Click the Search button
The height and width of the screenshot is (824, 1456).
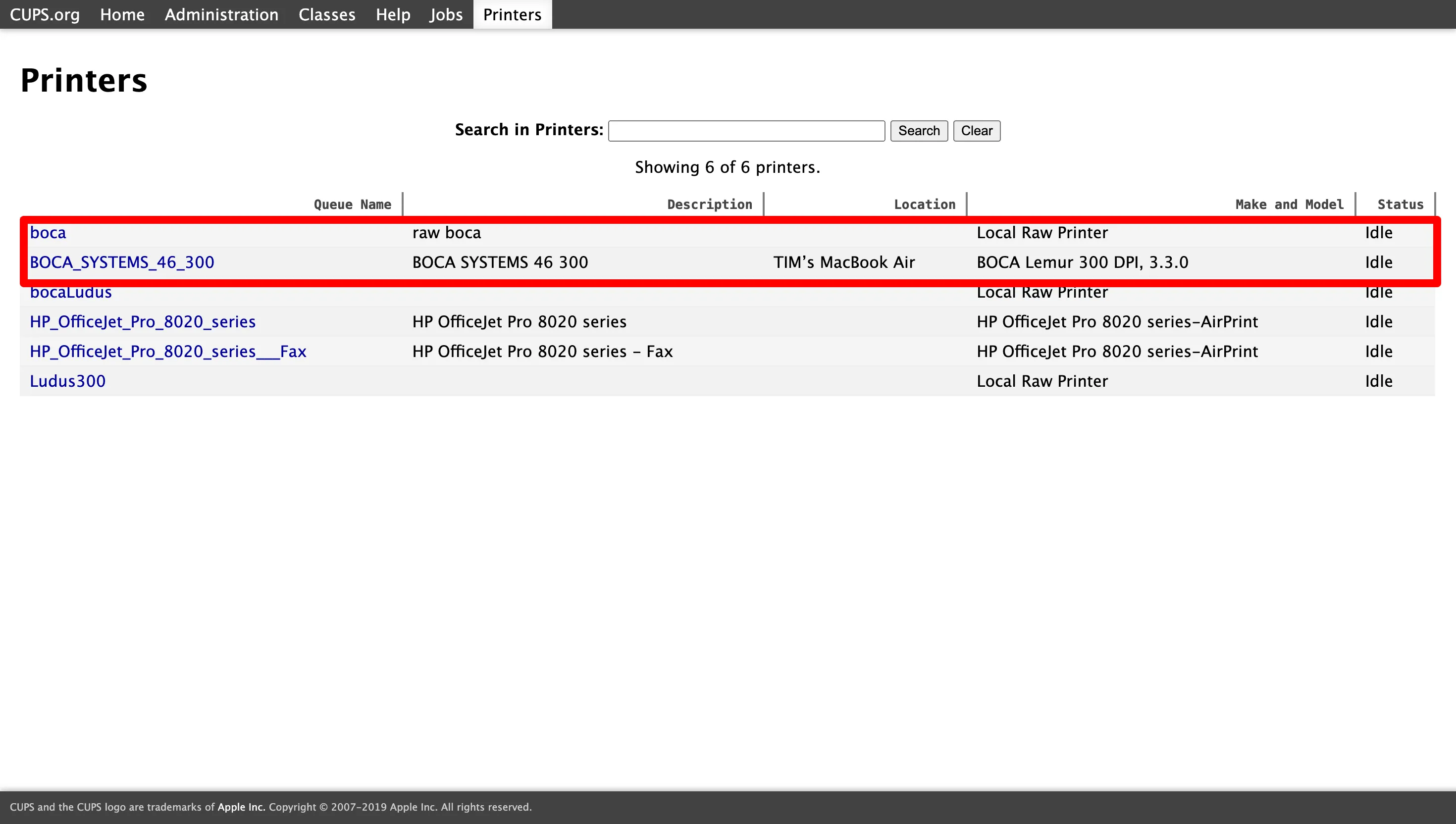click(919, 131)
